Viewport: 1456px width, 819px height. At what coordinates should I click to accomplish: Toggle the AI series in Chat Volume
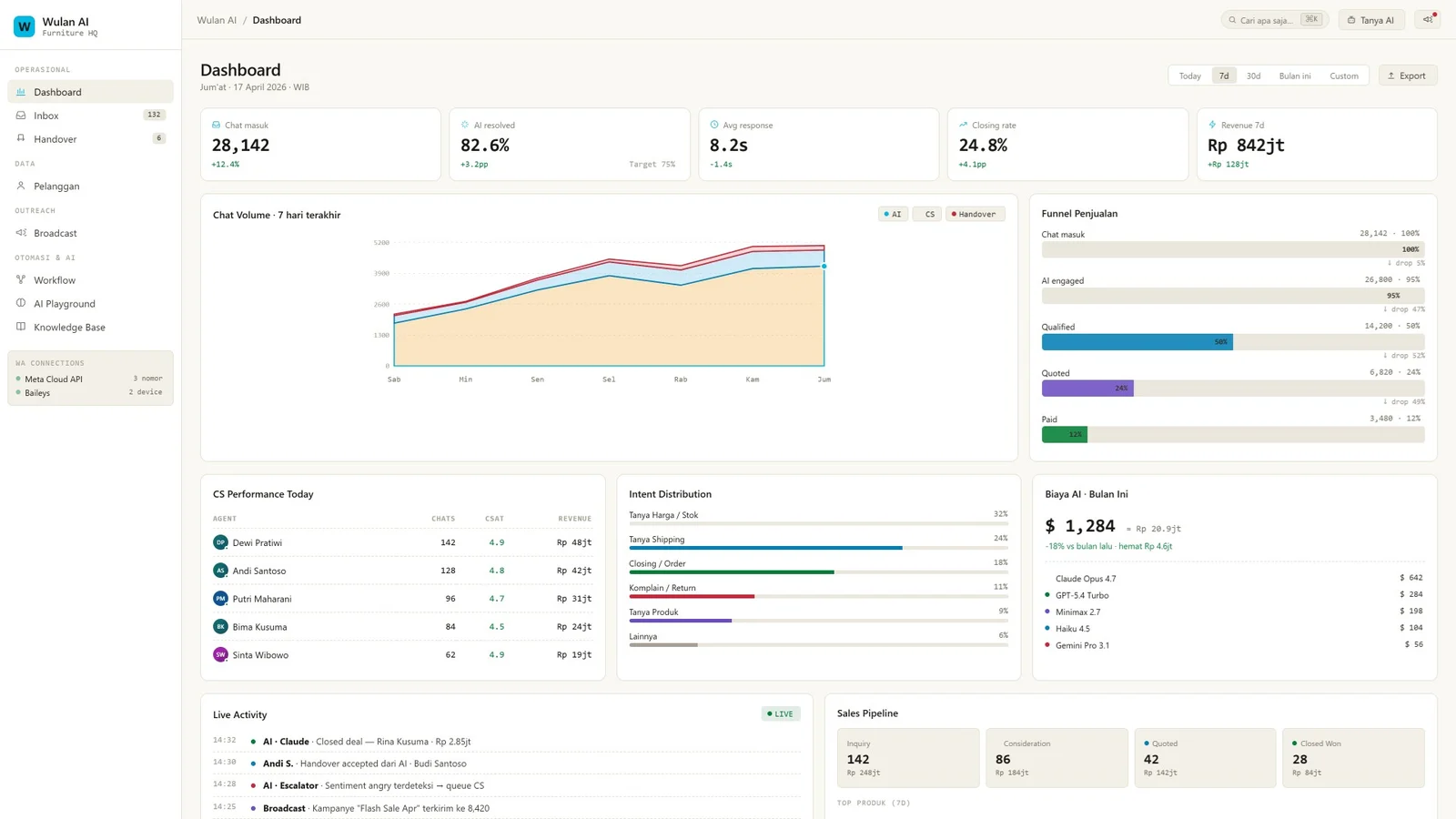coord(892,213)
